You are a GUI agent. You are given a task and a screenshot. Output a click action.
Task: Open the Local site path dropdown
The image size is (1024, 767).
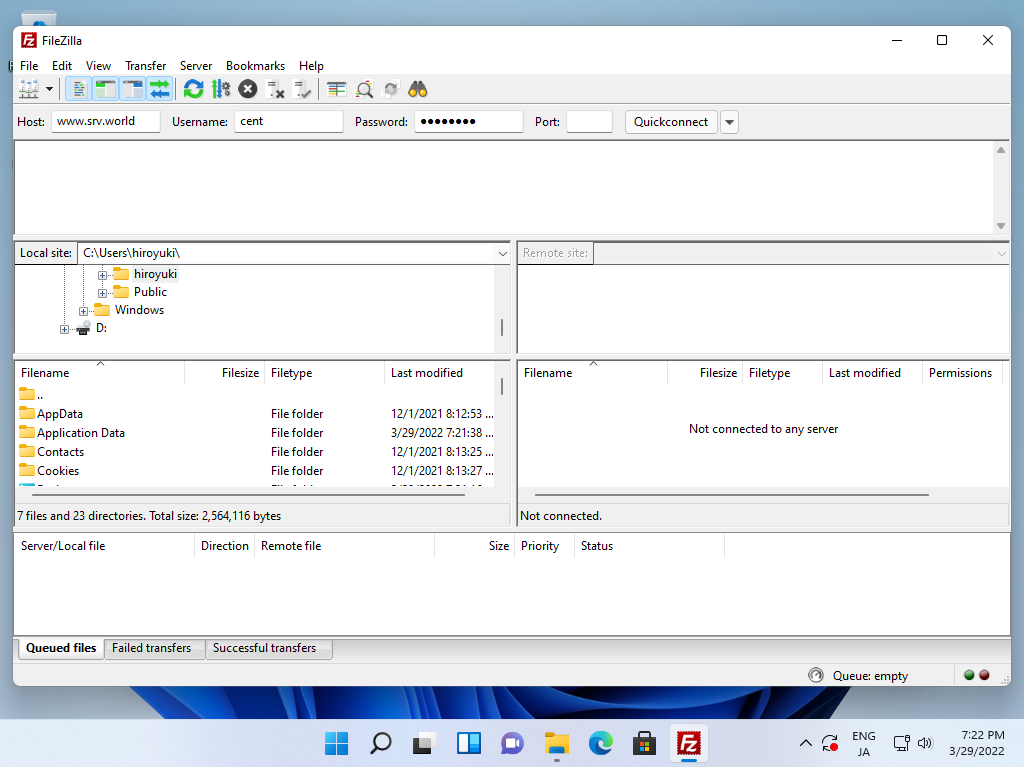502,253
